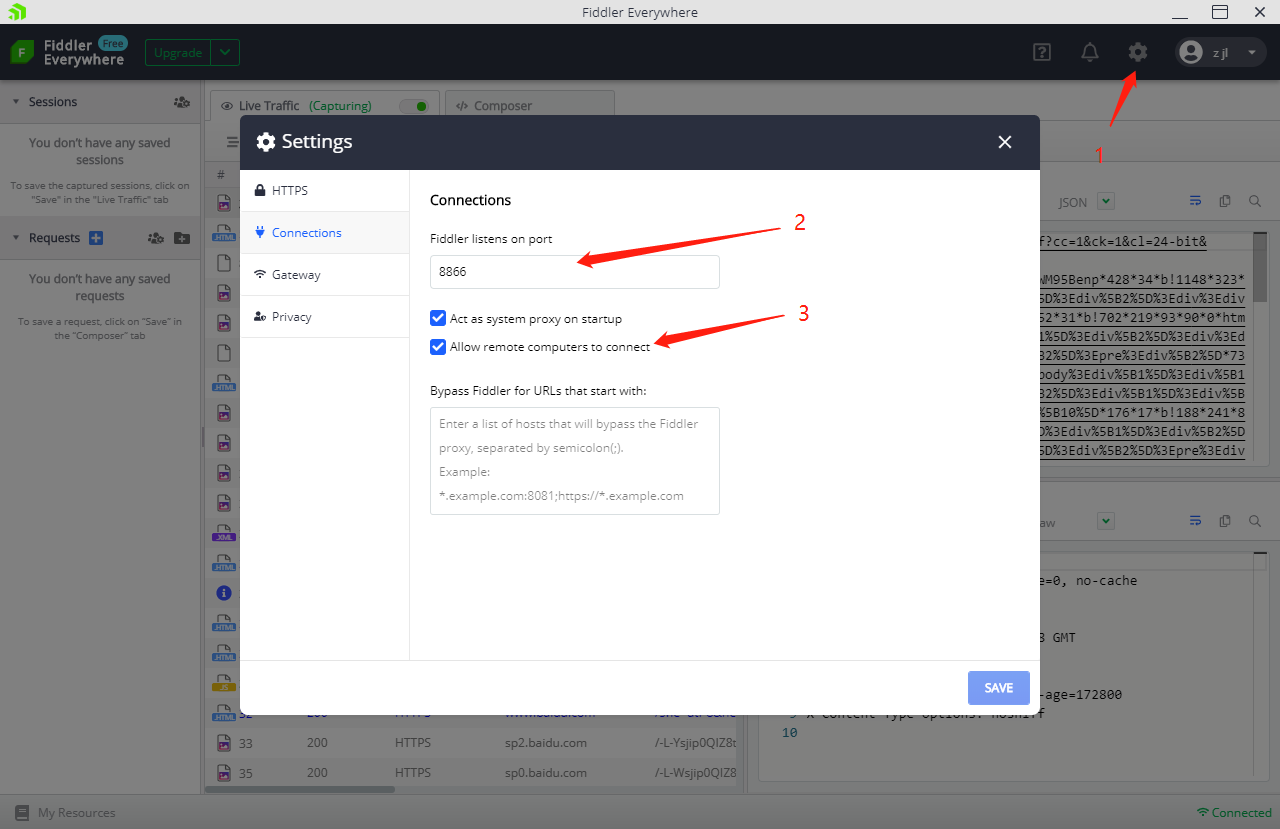Copy content in the upper inspector
1280x829 pixels.
click(x=1225, y=201)
